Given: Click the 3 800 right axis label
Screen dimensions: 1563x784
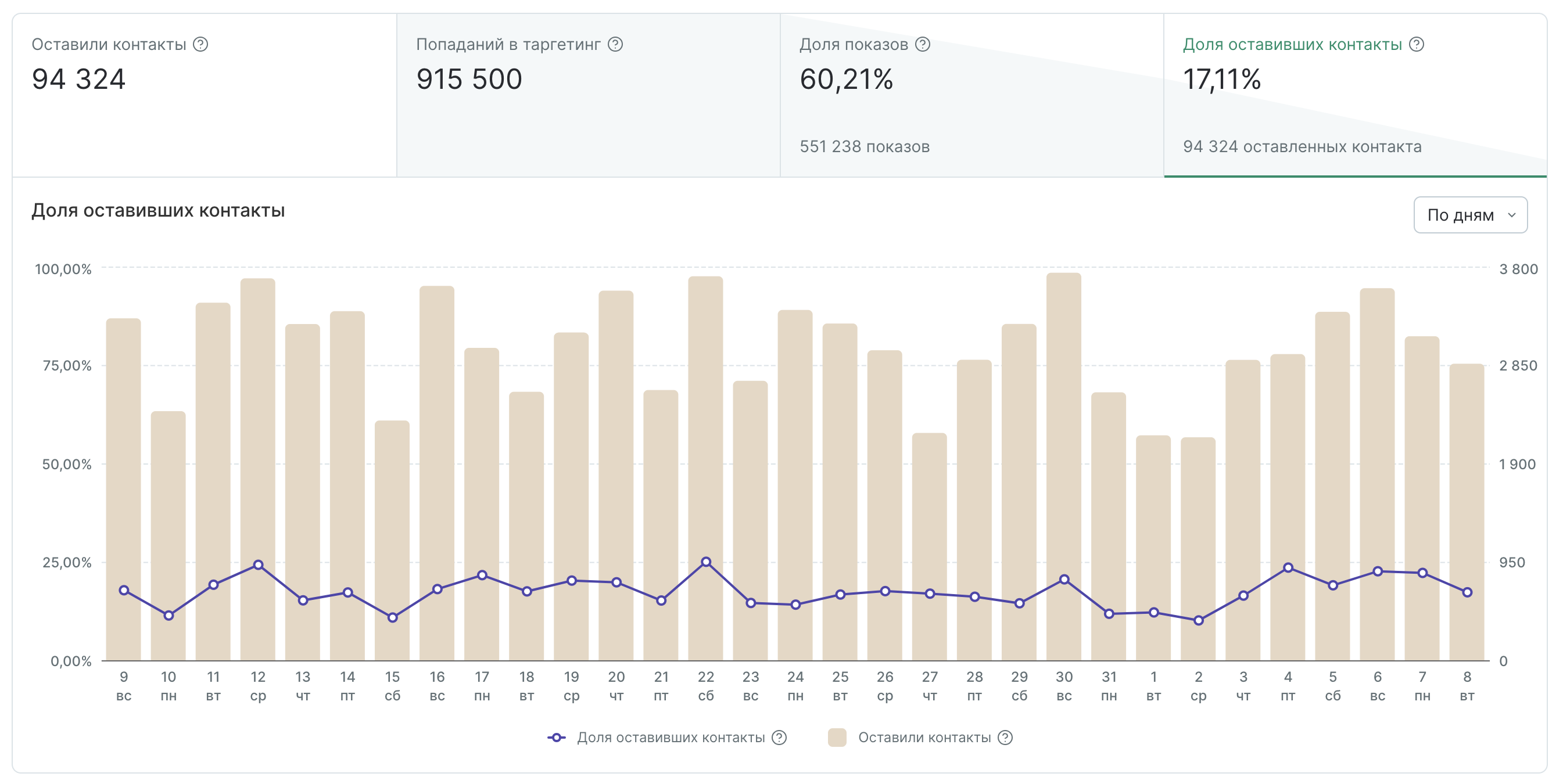Looking at the screenshot, I should pyautogui.click(x=1518, y=269).
